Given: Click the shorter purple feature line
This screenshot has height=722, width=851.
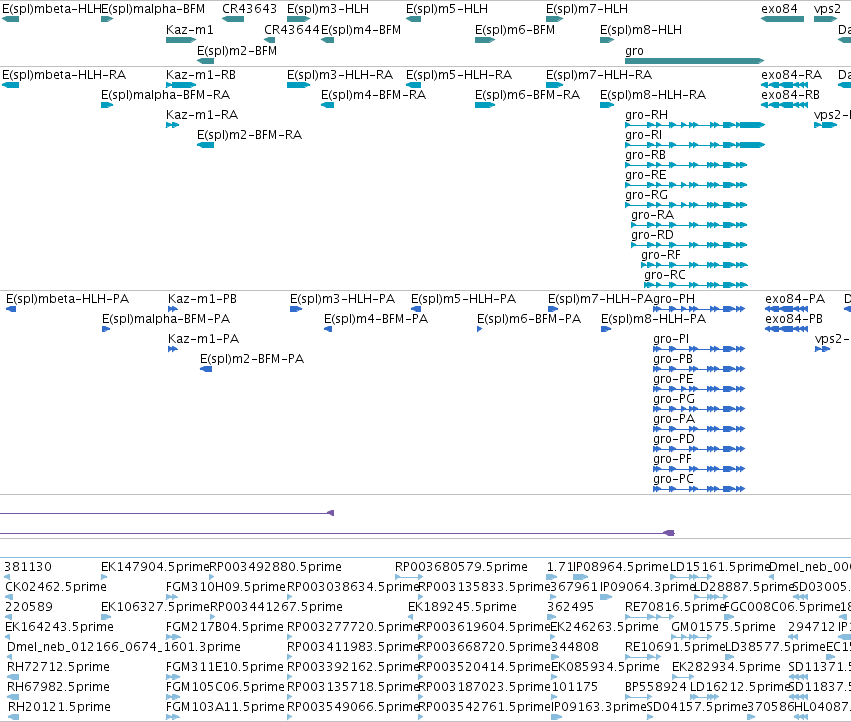Looking at the screenshot, I should [167, 513].
